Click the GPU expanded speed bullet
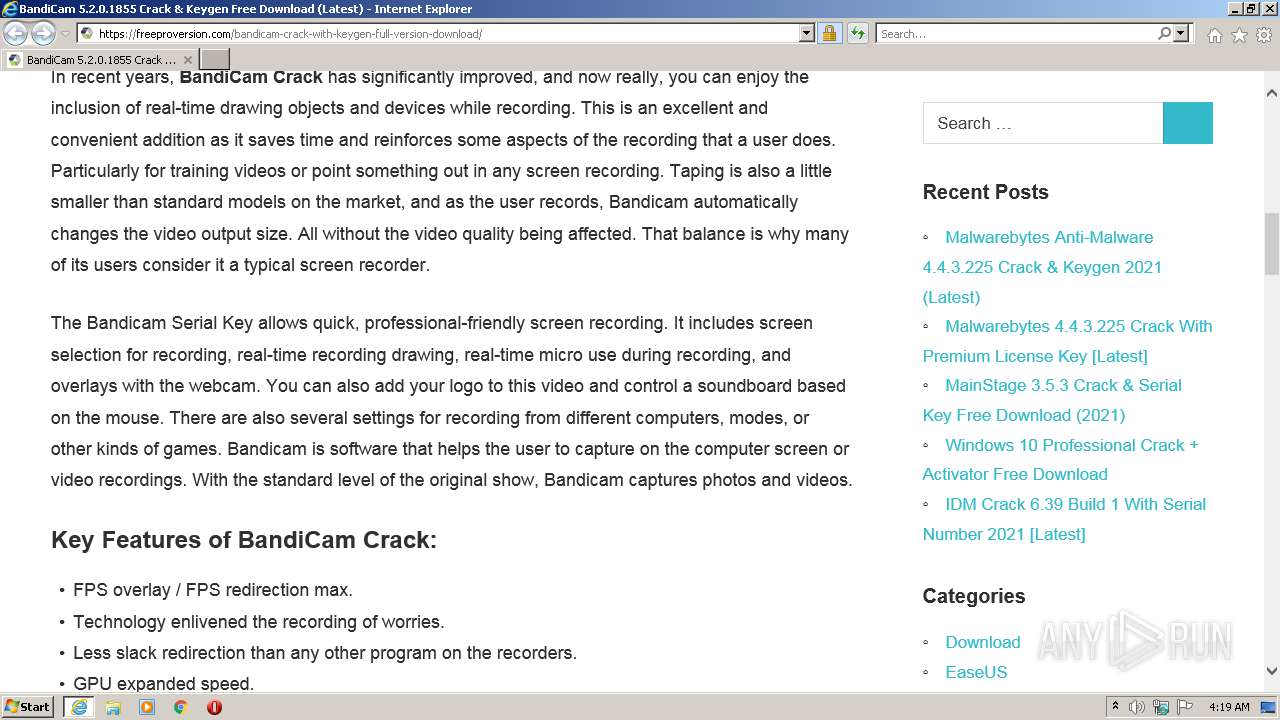 [164, 684]
